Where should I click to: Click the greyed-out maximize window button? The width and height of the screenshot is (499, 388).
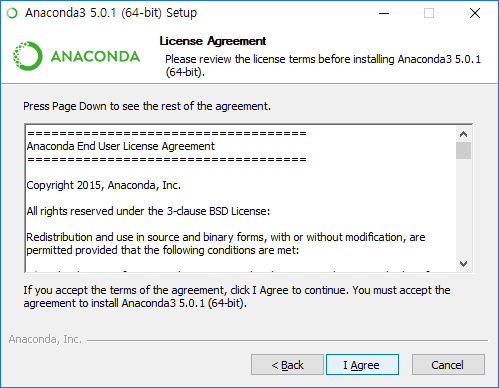point(429,13)
